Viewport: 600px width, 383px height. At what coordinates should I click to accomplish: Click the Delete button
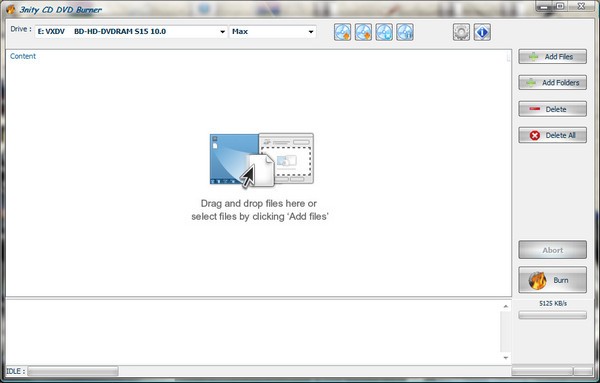click(552, 109)
